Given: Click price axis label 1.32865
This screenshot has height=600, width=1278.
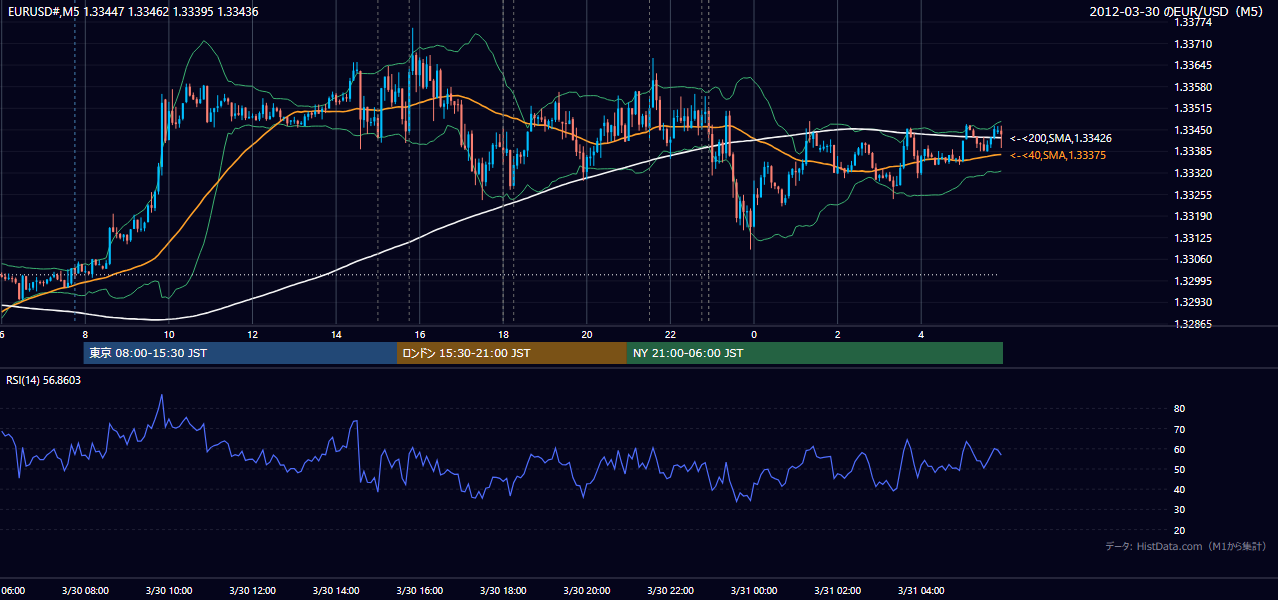Looking at the screenshot, I should 1192,324.
